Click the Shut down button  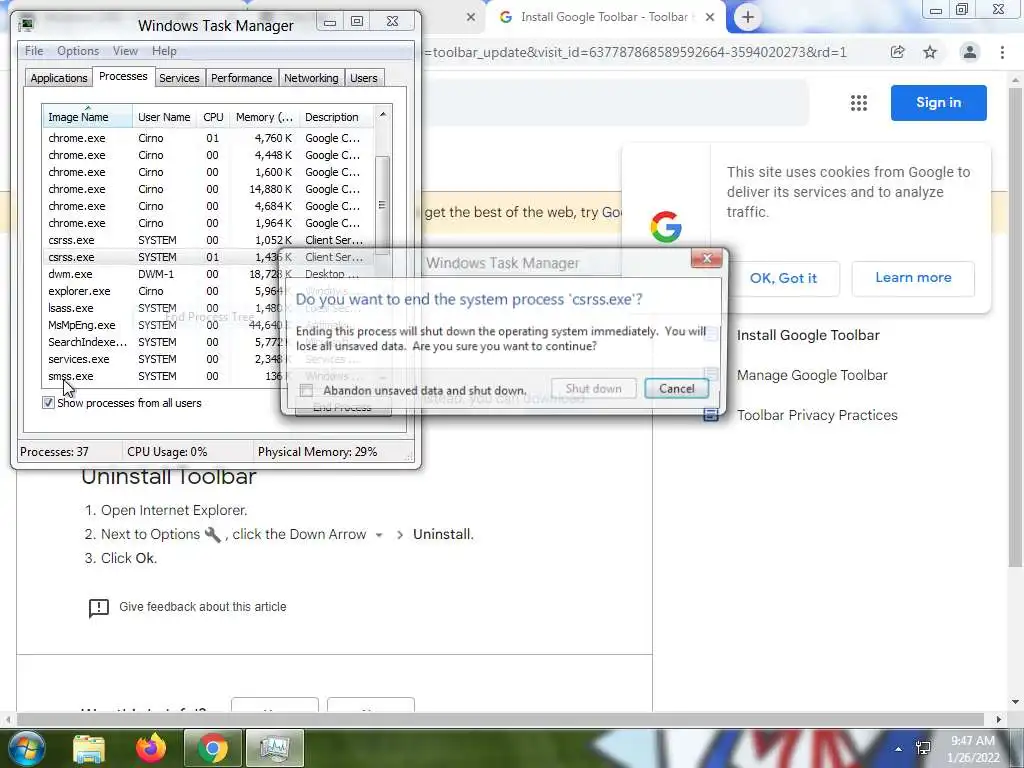pyautogui.click(x=594, y=389)
